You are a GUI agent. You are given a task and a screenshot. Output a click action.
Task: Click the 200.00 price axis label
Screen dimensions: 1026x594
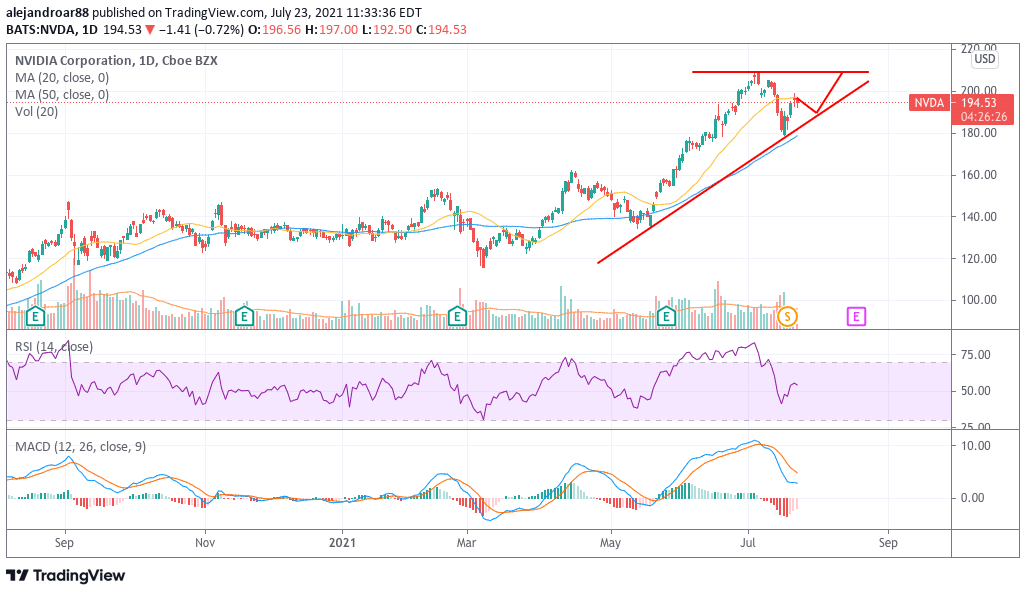coord(978,91)
